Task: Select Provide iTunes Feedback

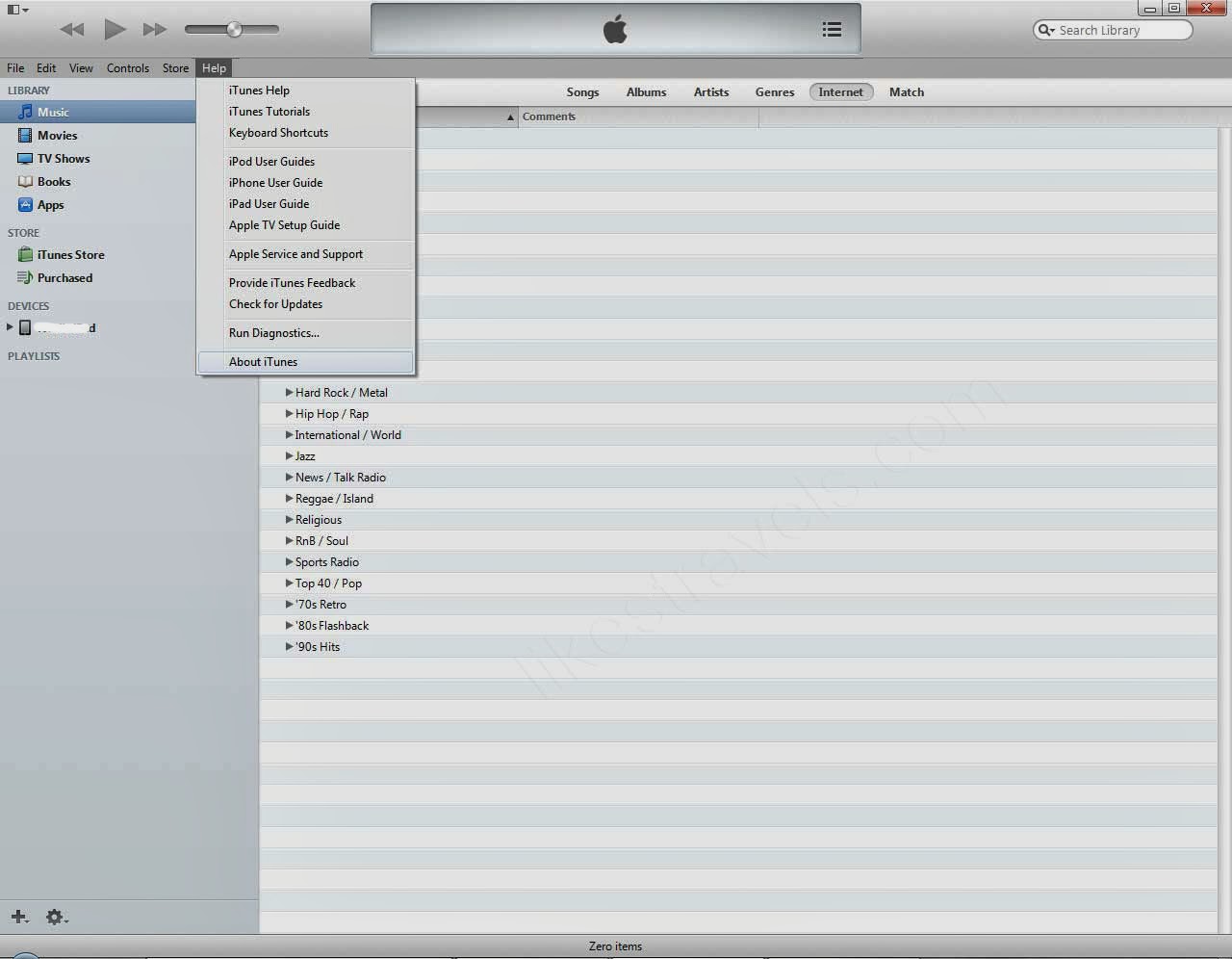Action: [306, 282]
